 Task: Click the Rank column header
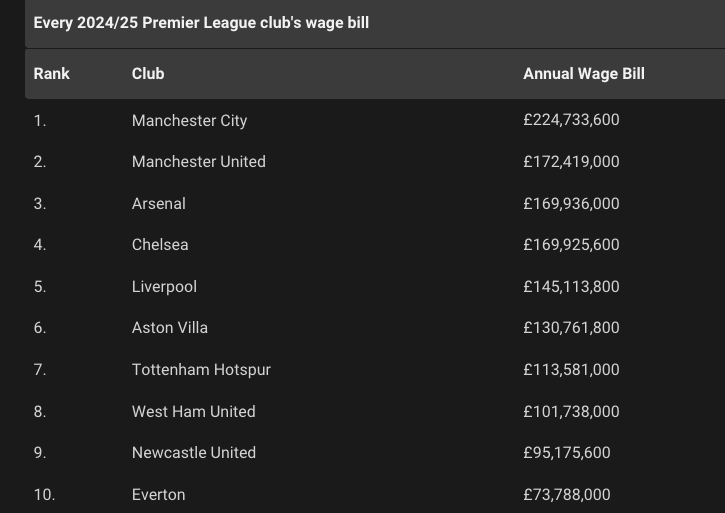click(x=52, y=74)
